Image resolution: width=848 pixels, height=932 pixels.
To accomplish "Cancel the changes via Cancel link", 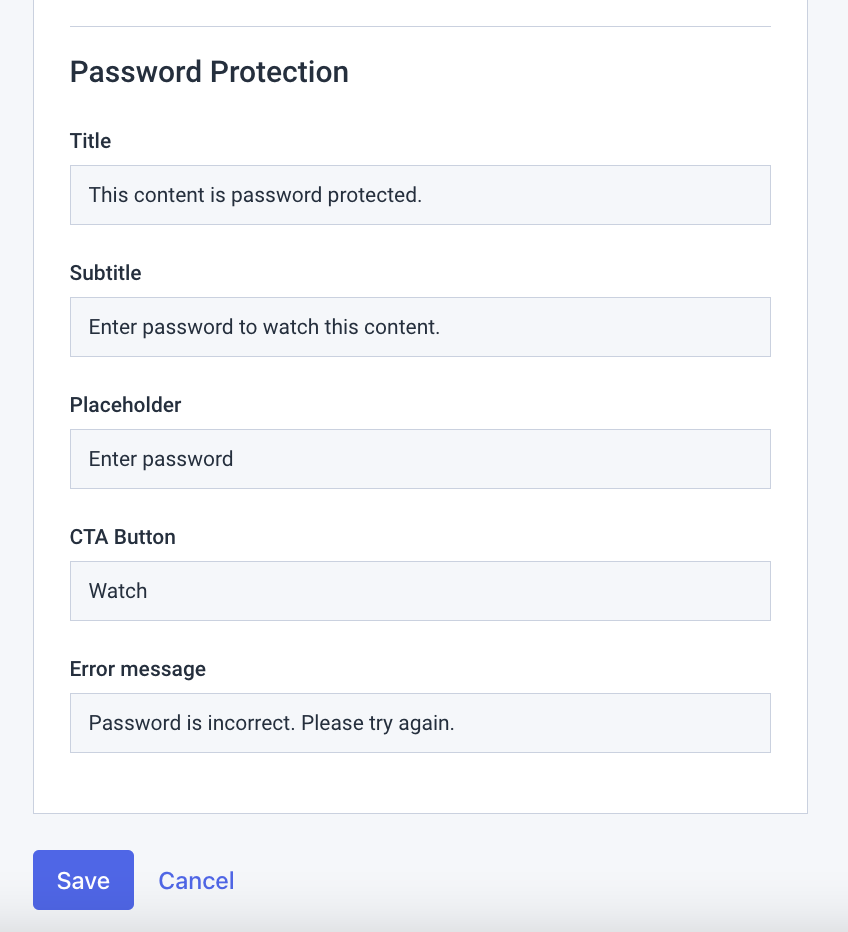I will (196, 880).
